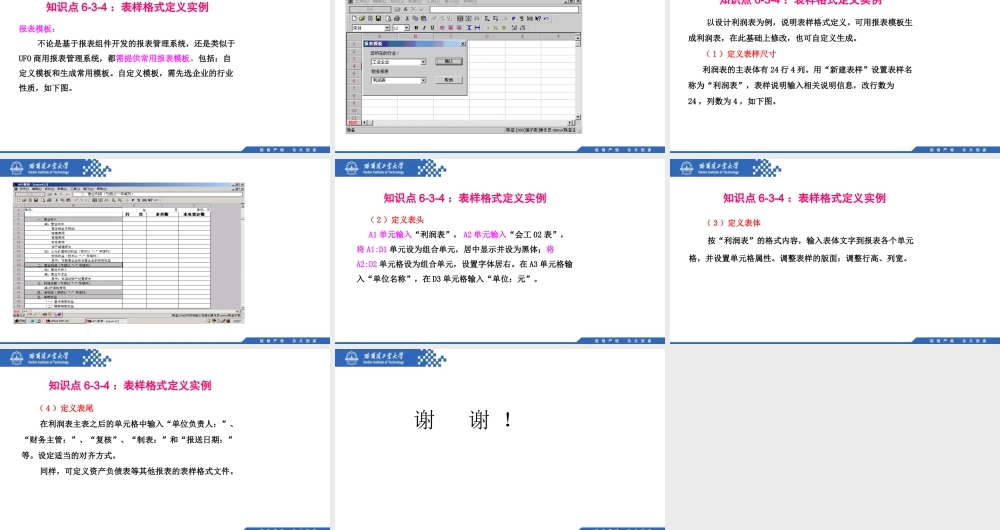The image size is (1000, 530).
Task: Click the up arrow of the spreadsheet vertical scrollbar
Action: coord(578,38)
